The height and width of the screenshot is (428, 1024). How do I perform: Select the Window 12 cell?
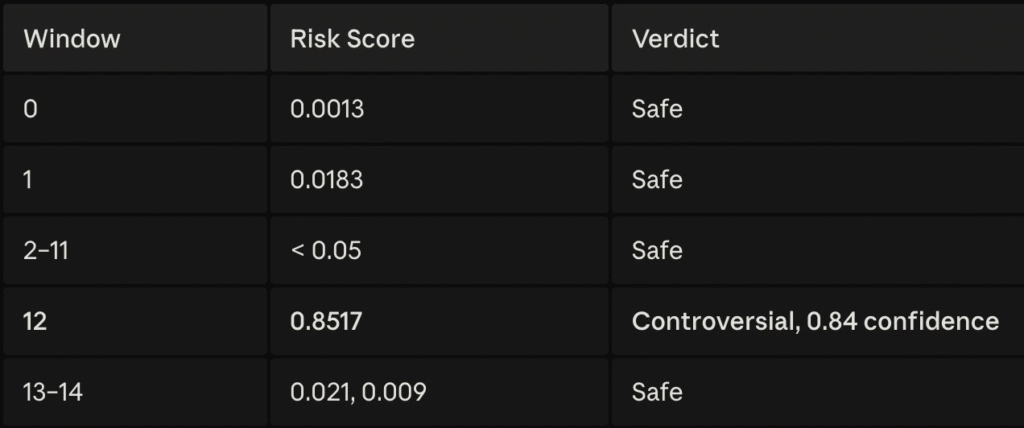point(35,321)
